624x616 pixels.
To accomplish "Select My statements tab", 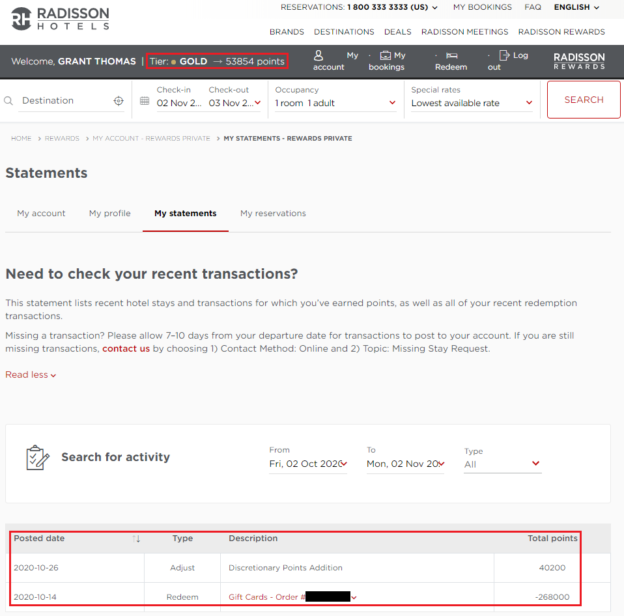I will tap(185, 214).
